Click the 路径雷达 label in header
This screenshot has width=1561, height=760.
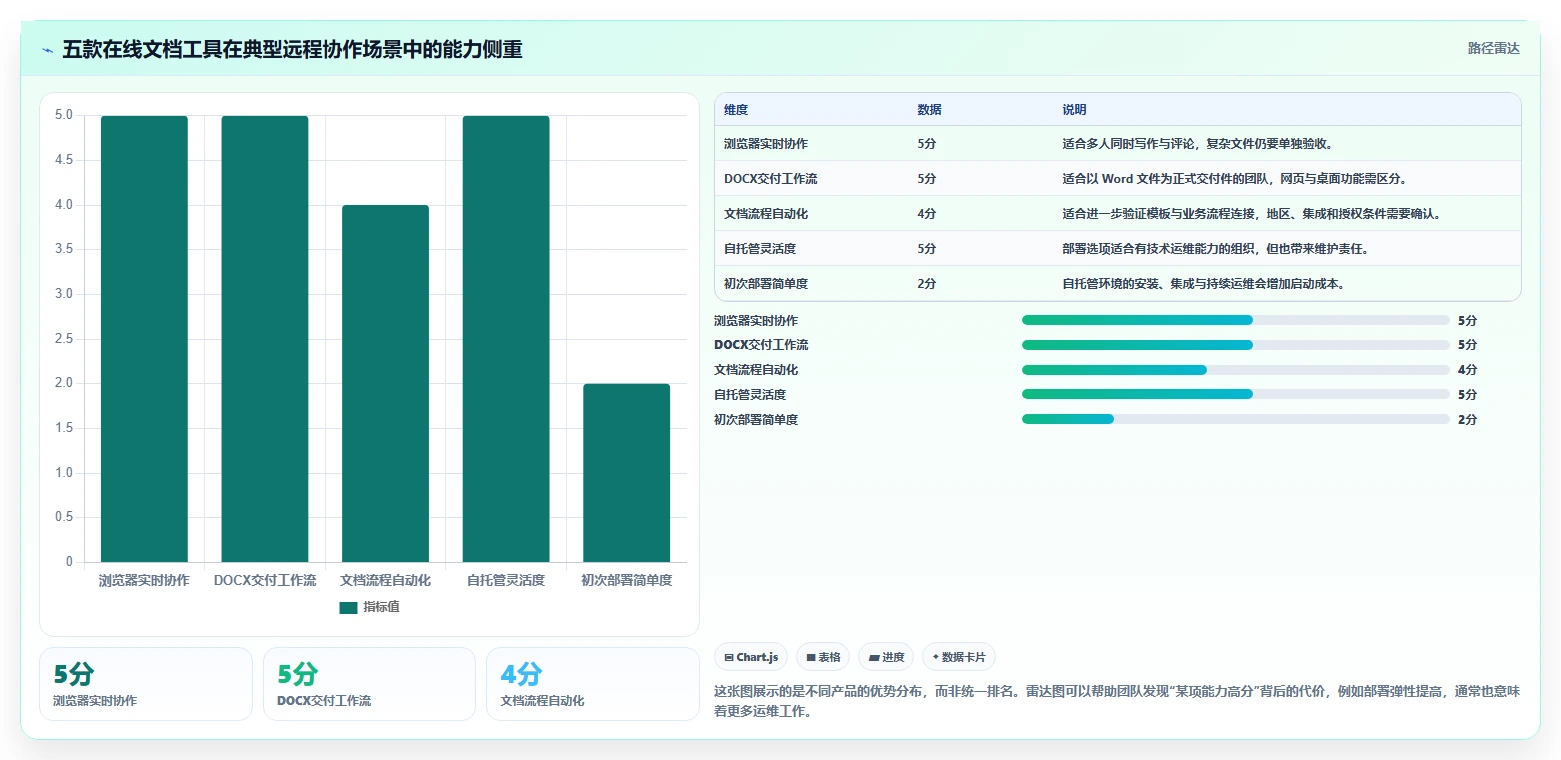pos(1493,48)
